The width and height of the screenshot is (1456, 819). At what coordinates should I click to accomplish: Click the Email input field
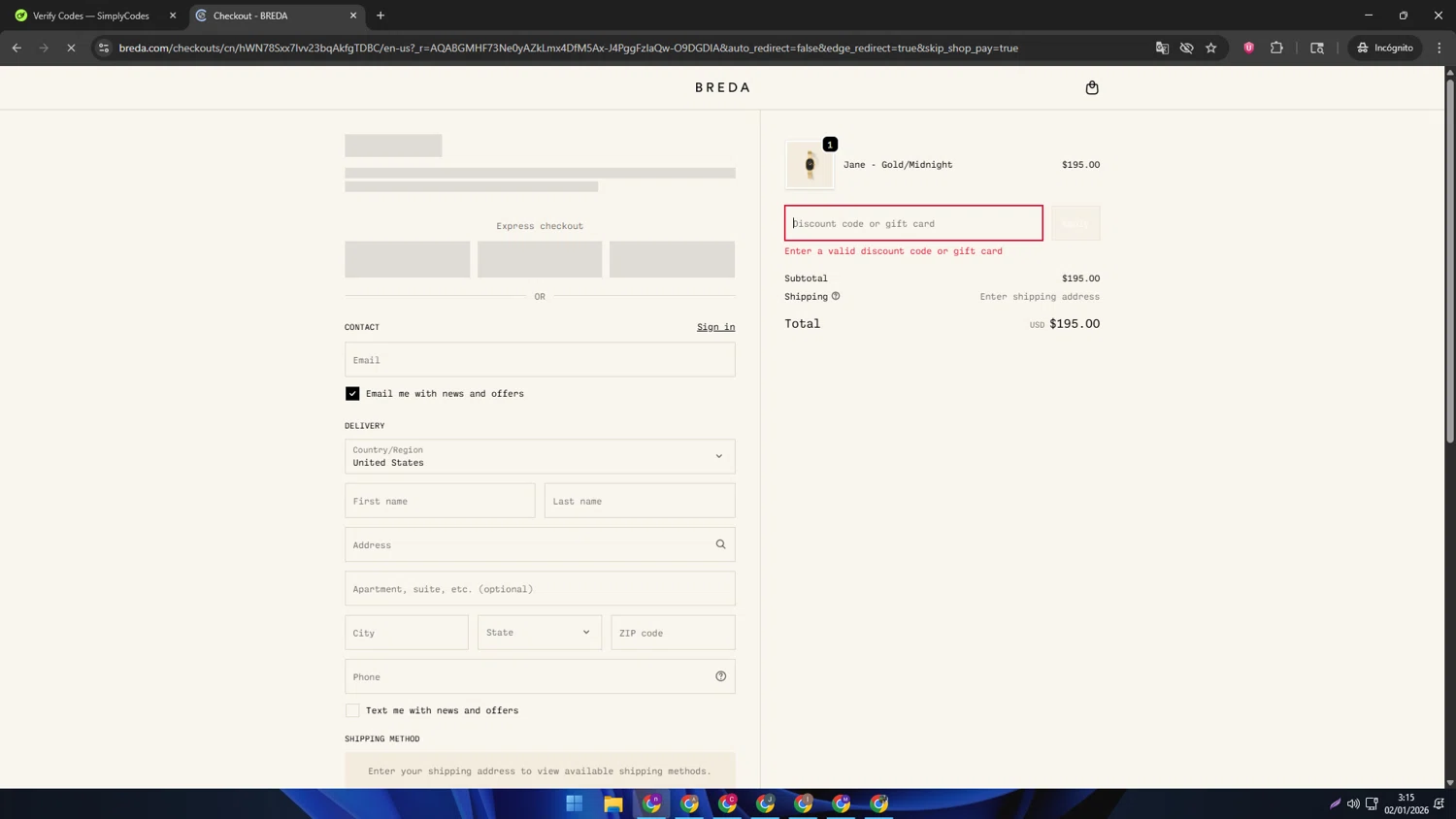(540, 360)
